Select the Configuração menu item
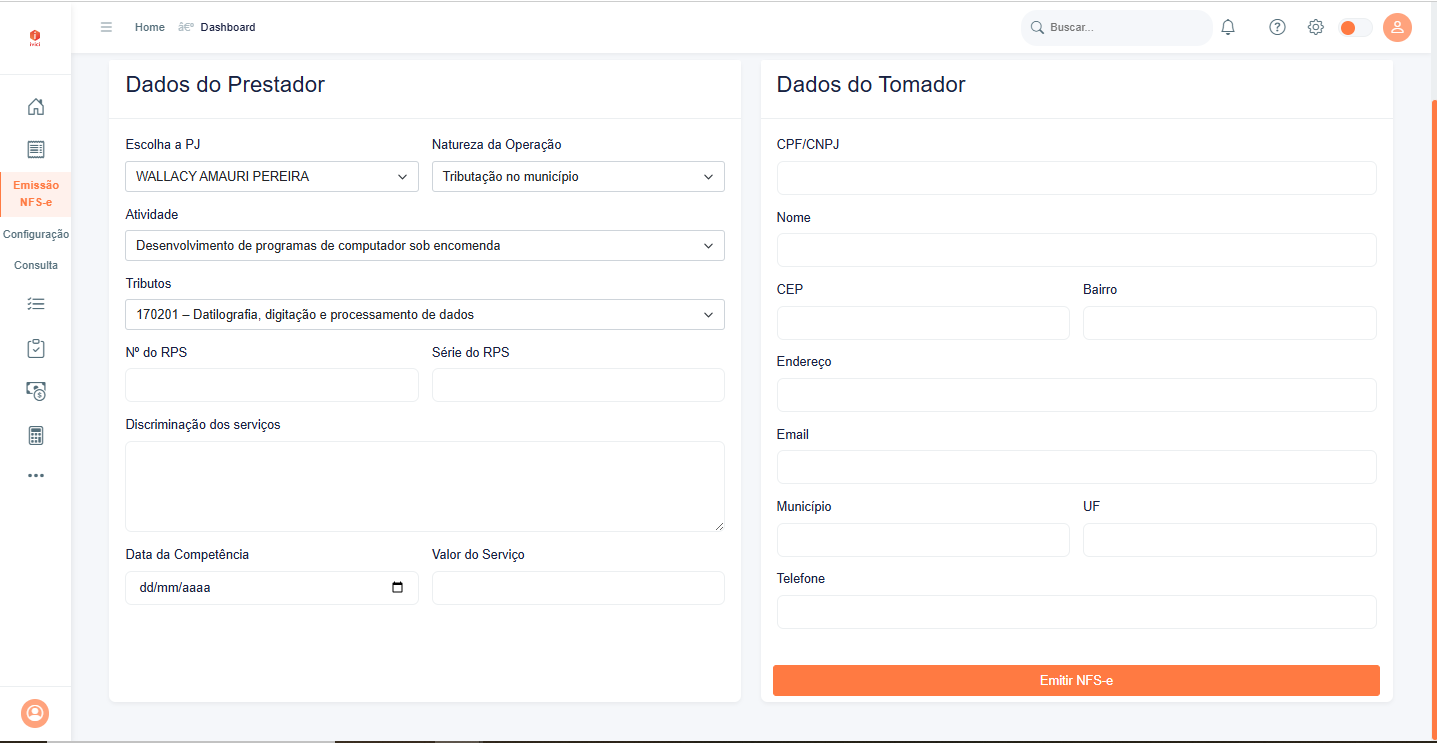 [36, 234]
